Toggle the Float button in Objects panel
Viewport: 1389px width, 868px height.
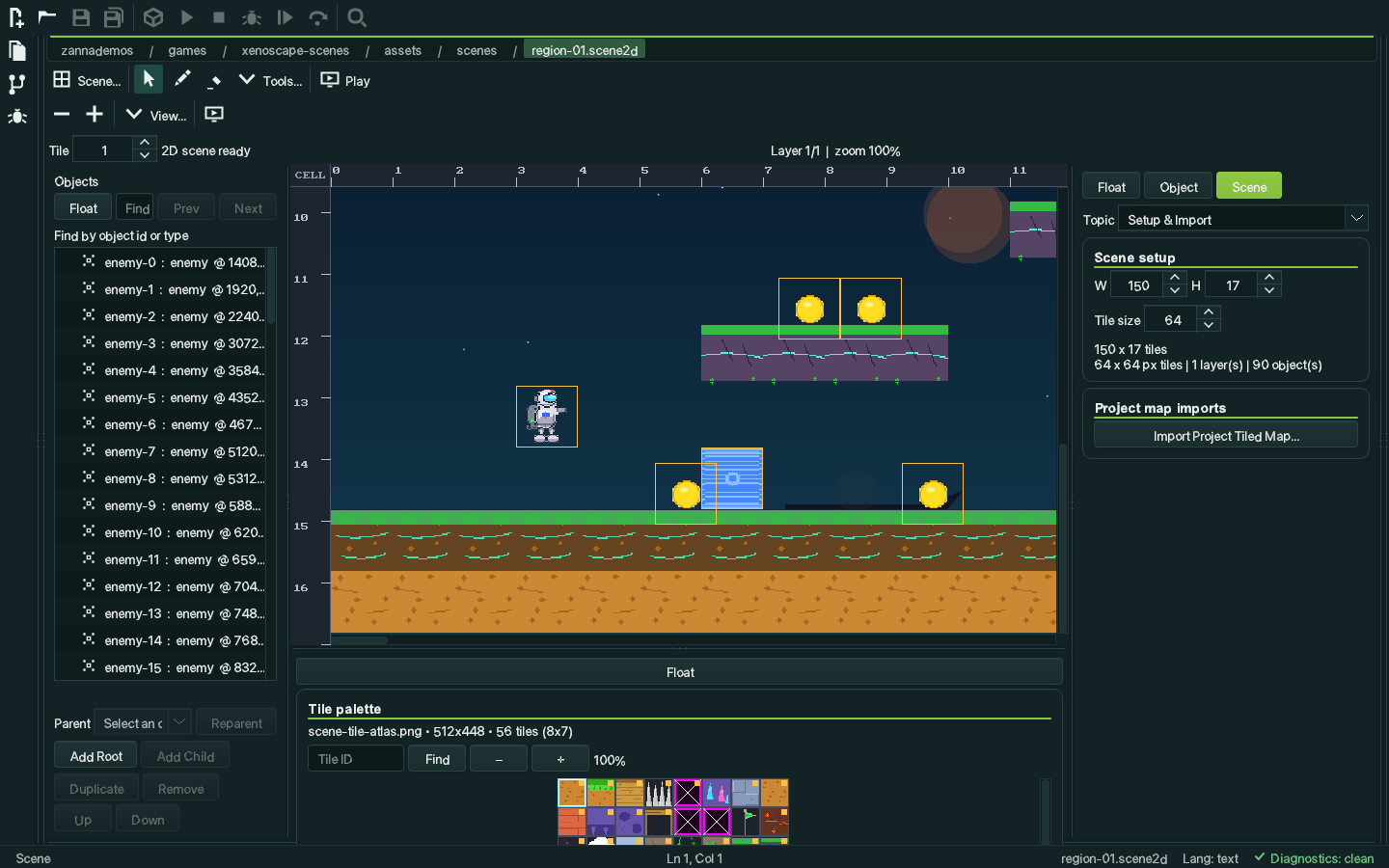coord(83,208)
